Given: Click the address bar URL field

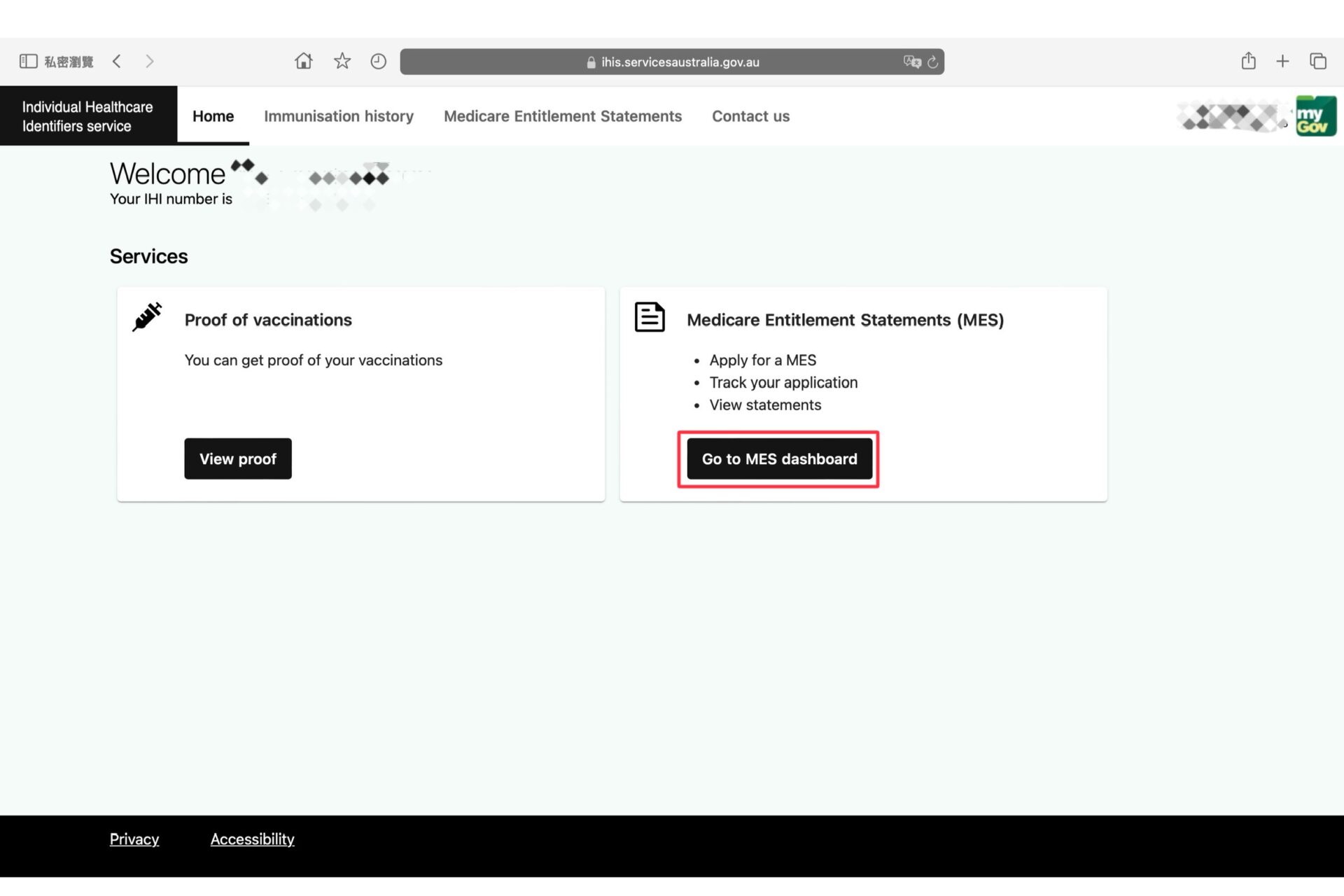Looking at the screenshot, I should (x=672, y=62).
